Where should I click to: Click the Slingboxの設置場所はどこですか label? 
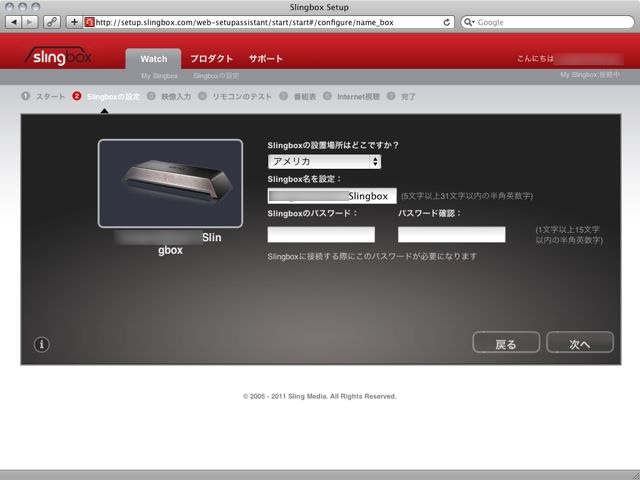[333, 145]
